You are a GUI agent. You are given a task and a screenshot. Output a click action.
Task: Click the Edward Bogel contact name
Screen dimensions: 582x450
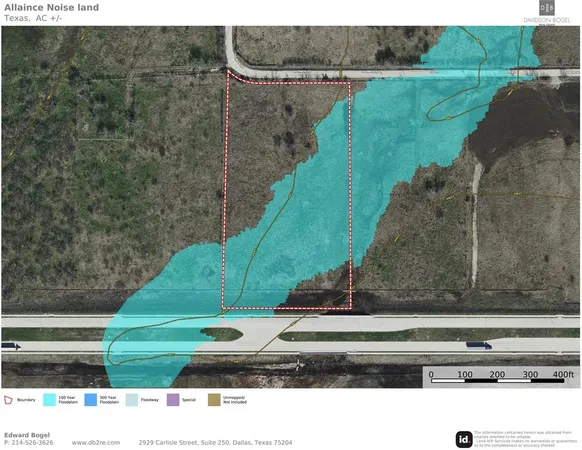(27, 435)
